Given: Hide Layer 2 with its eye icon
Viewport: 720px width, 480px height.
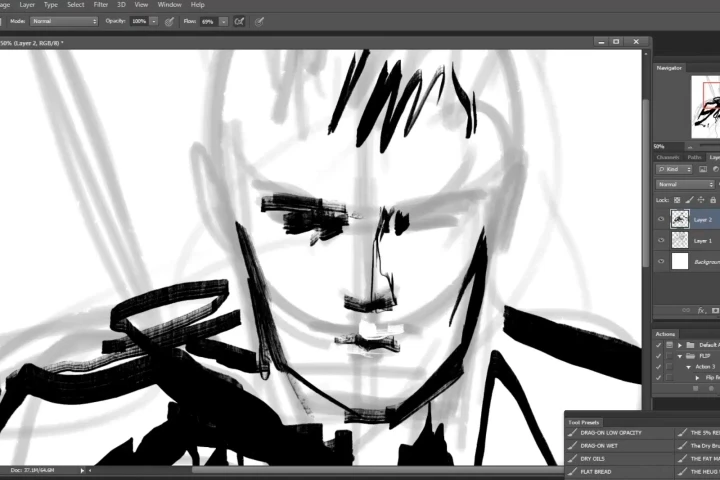Looking at the screenshot, I should (661, 220).
